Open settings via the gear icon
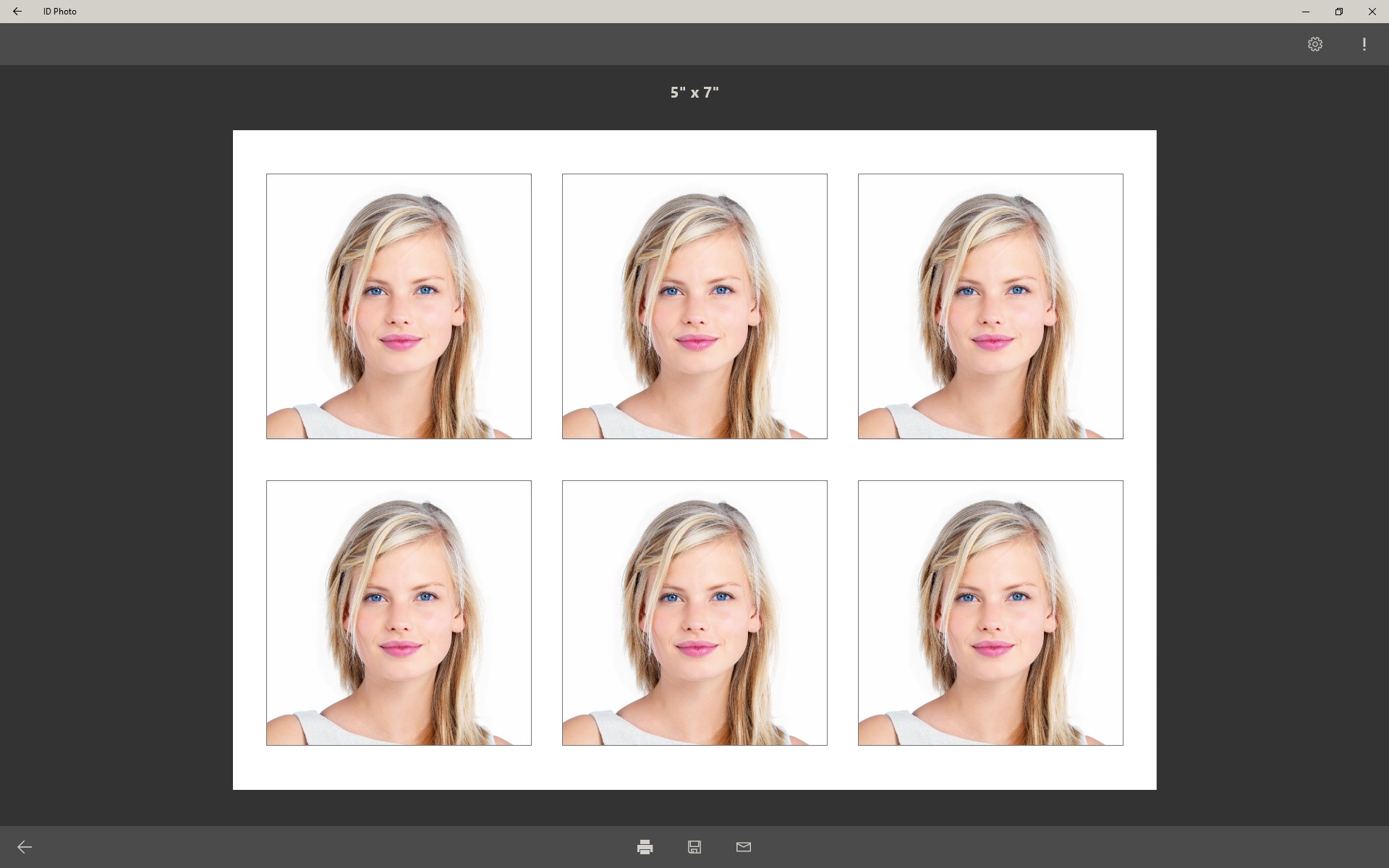 point(1315,44)
